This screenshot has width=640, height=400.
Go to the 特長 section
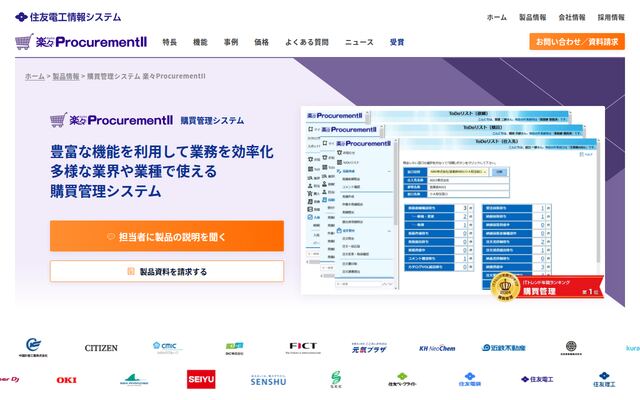[x=169, y=42]
